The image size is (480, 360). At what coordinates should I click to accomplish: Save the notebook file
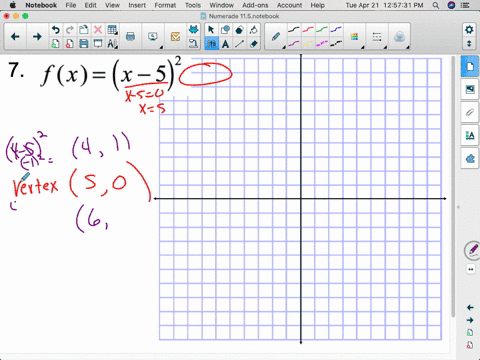83,43
